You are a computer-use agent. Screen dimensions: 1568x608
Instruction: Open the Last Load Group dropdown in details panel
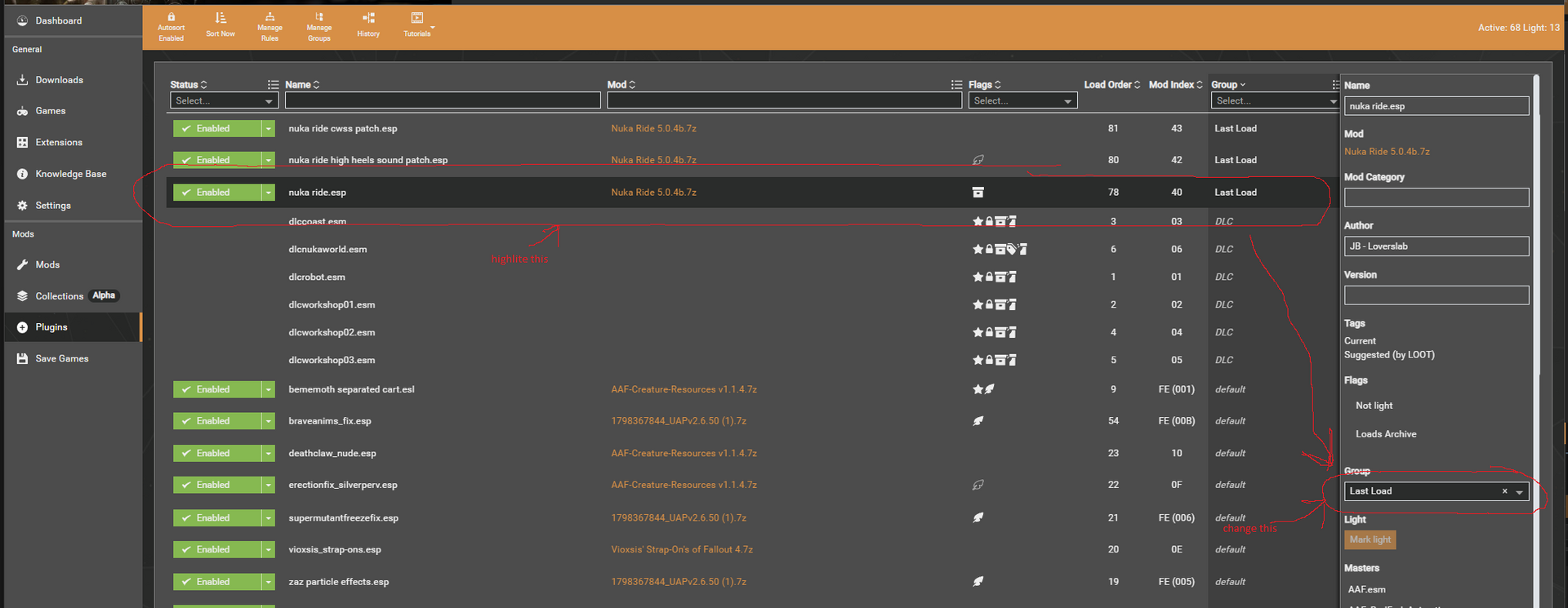point(1518,491)
